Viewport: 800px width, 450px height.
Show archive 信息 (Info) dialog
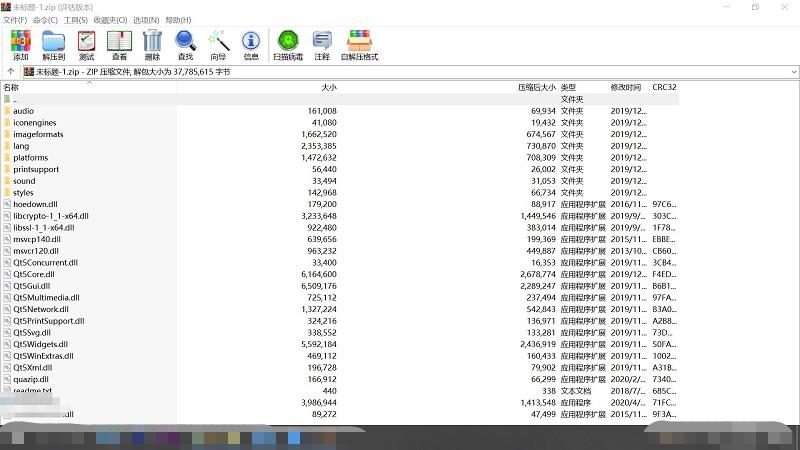coord(251,44)
